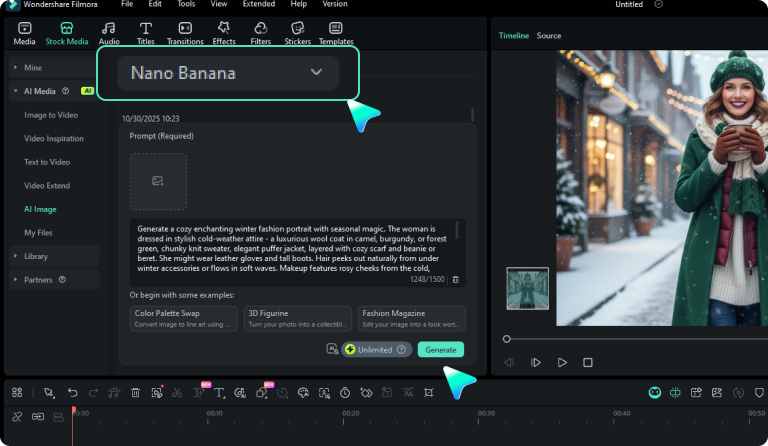768x446 pixels.
Task: Open the Titles tab
Action: 145,33
